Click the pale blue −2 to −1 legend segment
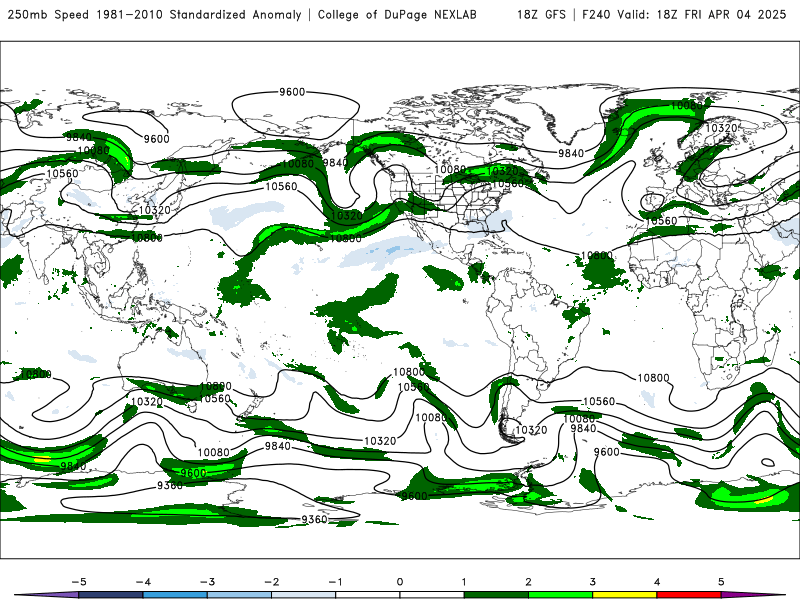The width and height of the screenshot is (800, 600). (x=304, y=595)
